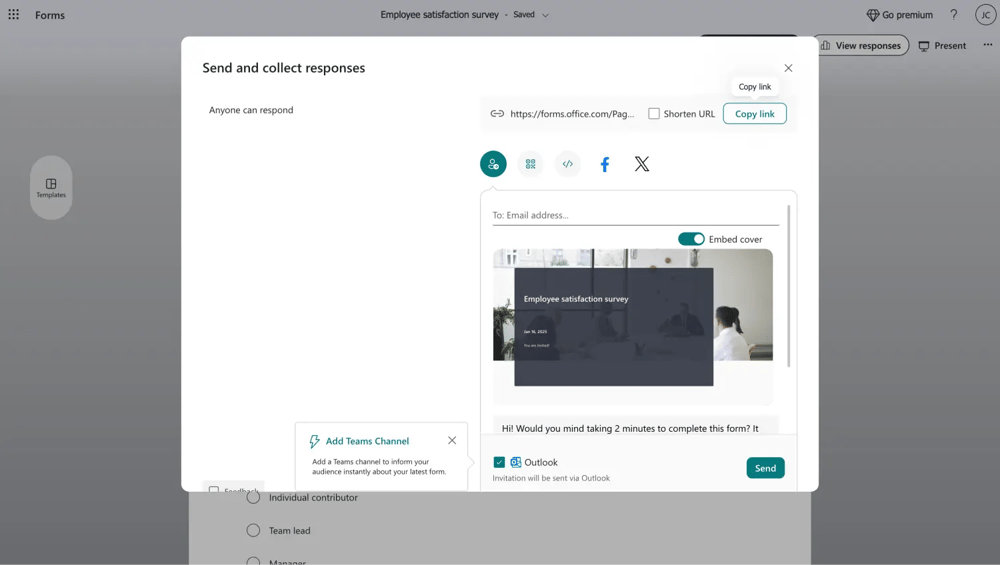Open the QR code share option

(530, 164)
